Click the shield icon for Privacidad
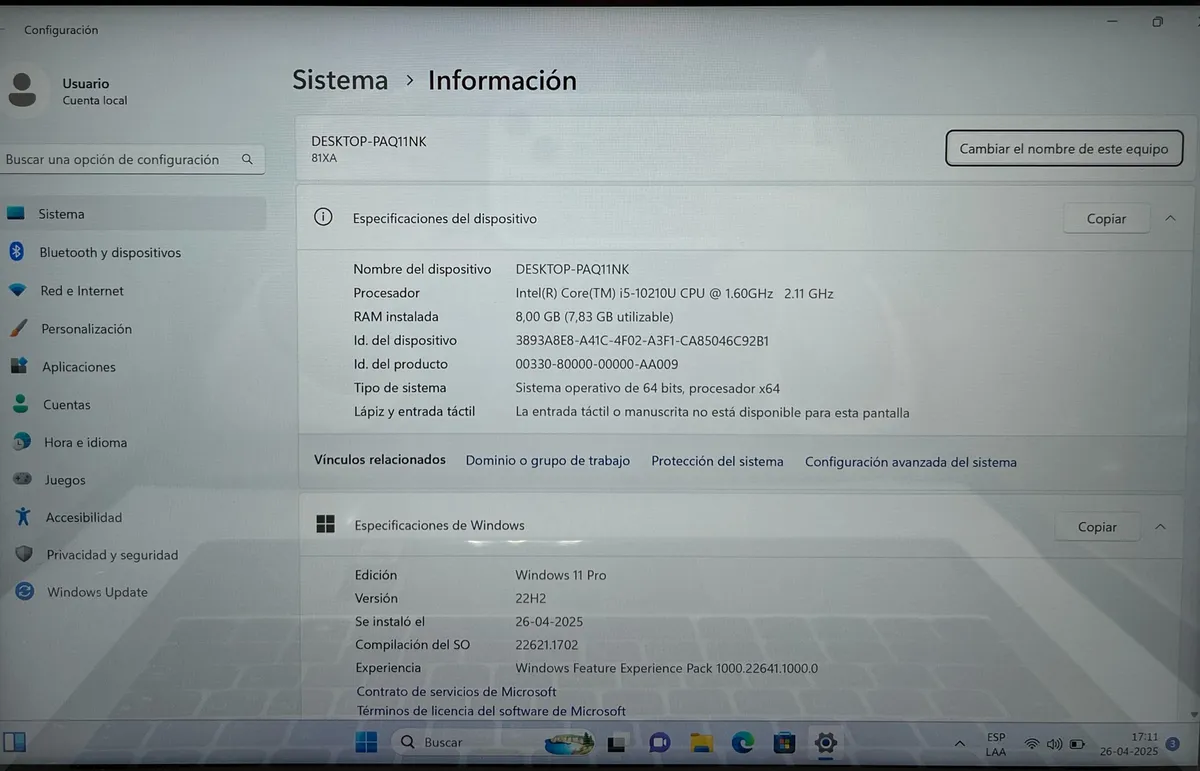The image size is (1200, 771). tap(24, 554)
